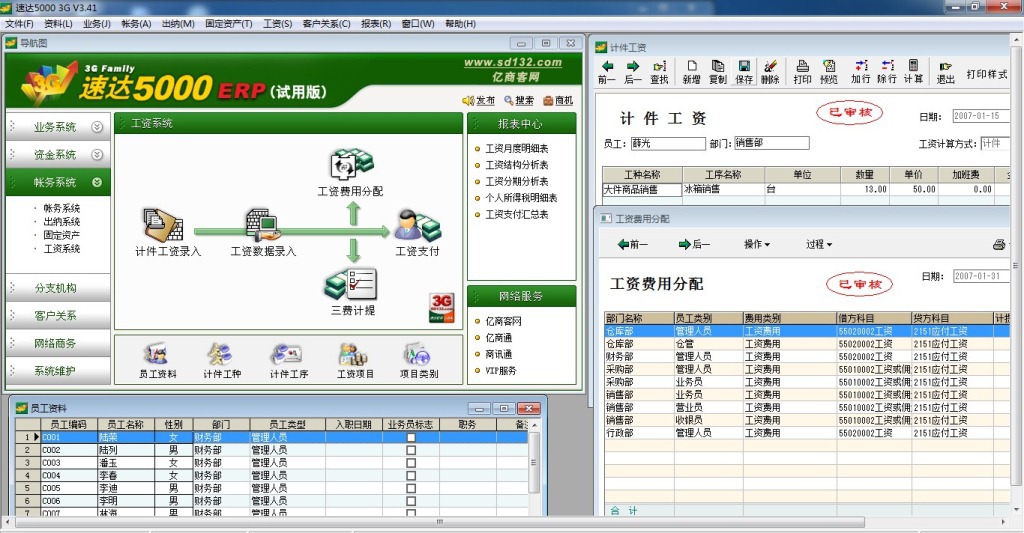Screen dimensions: 1024x533
Task: Click the 部门 input field in 计件工资
Action: point(771,142)
